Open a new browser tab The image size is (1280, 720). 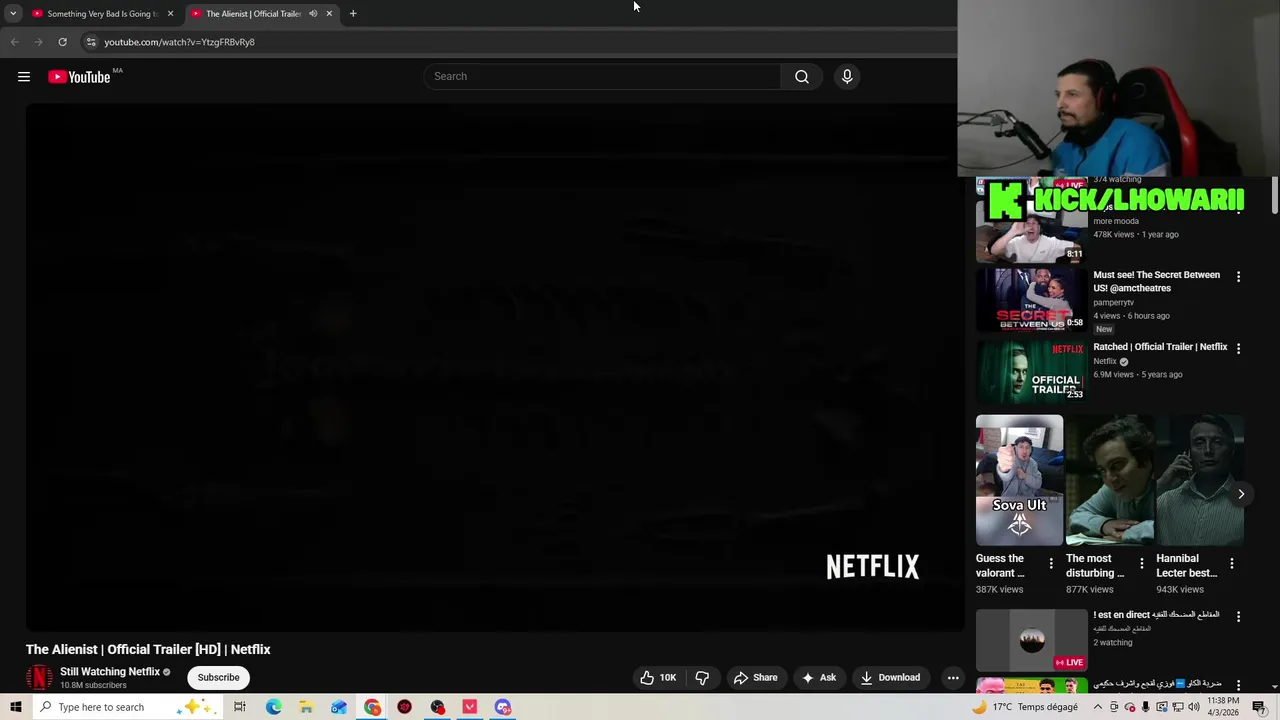[353, 14]
